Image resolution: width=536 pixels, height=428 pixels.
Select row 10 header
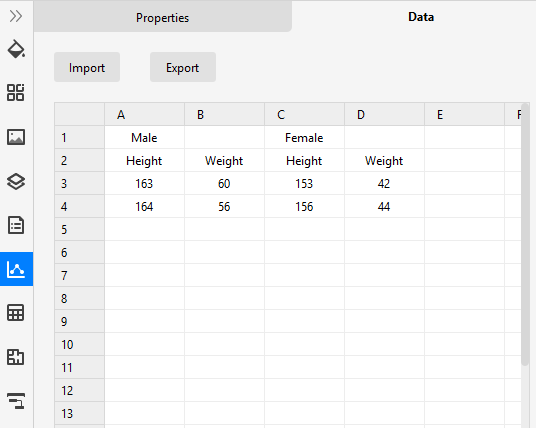click(x=79, y=344)
